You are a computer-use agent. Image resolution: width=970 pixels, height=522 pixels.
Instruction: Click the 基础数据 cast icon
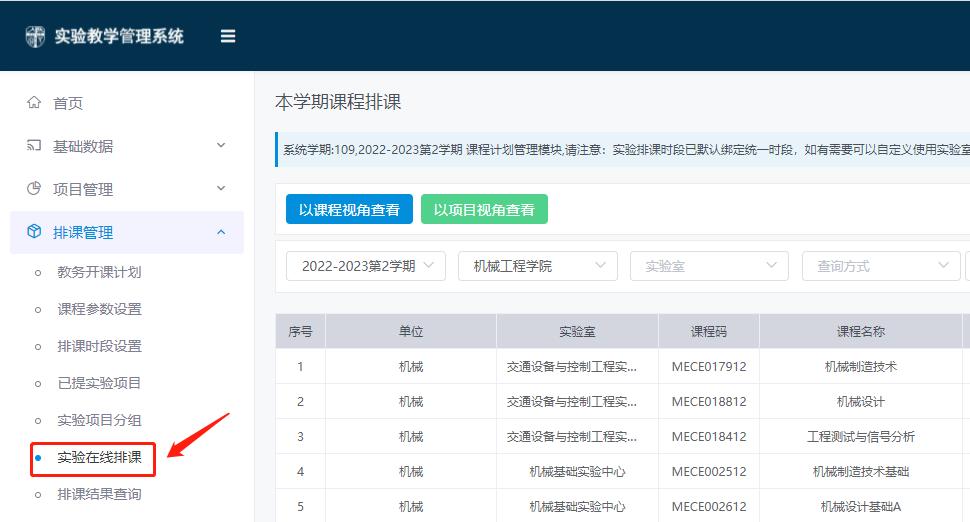[34, 146]
